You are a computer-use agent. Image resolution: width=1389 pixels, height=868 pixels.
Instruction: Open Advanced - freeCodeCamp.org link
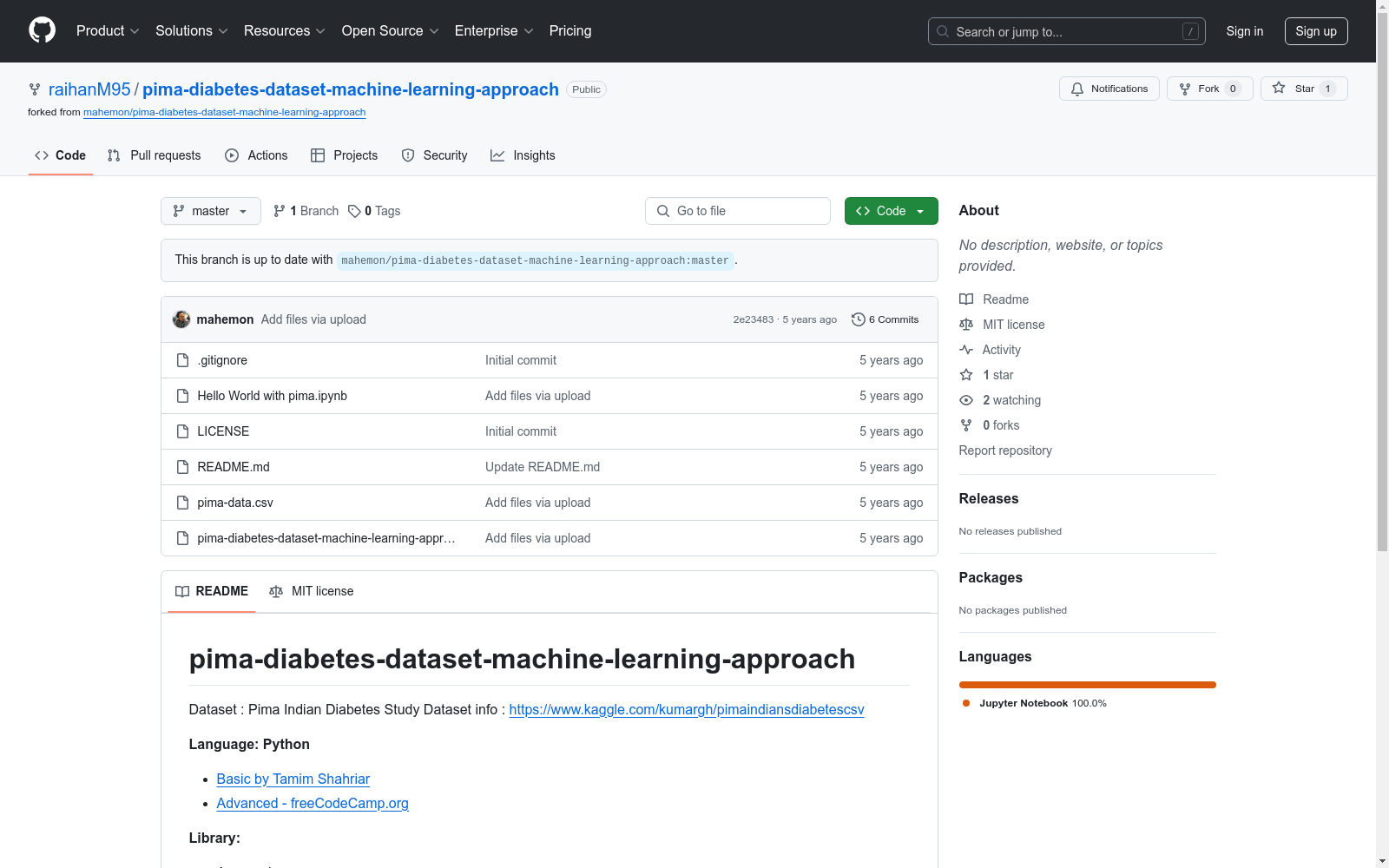[313, 803]
